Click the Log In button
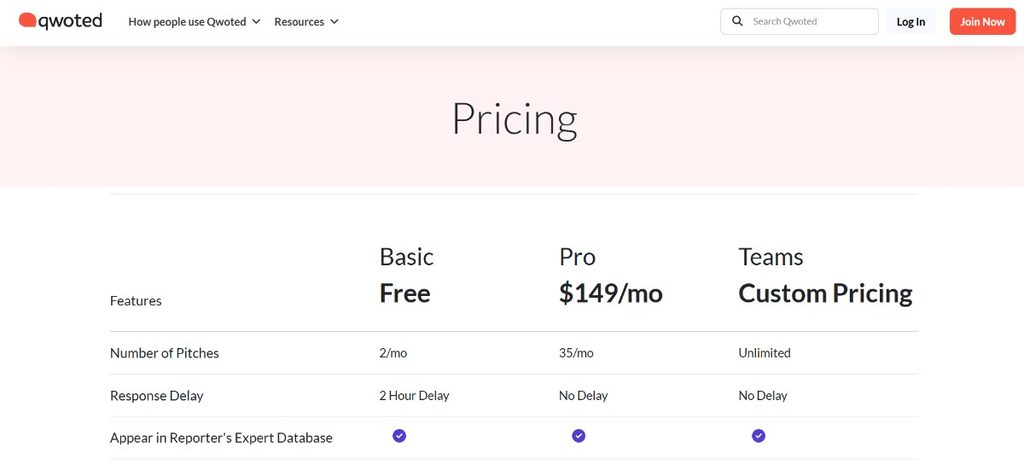 pyautogui.click(x=910, y=22)
